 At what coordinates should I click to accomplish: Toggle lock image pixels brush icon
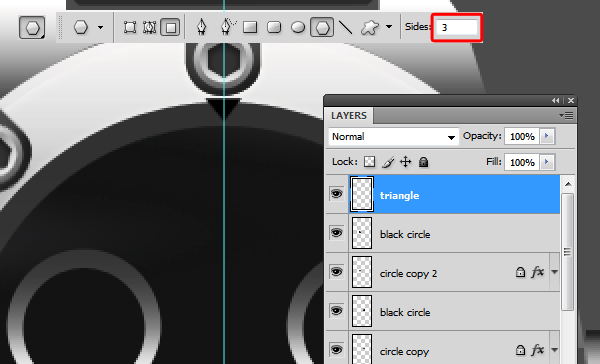[x=388, y=162]
